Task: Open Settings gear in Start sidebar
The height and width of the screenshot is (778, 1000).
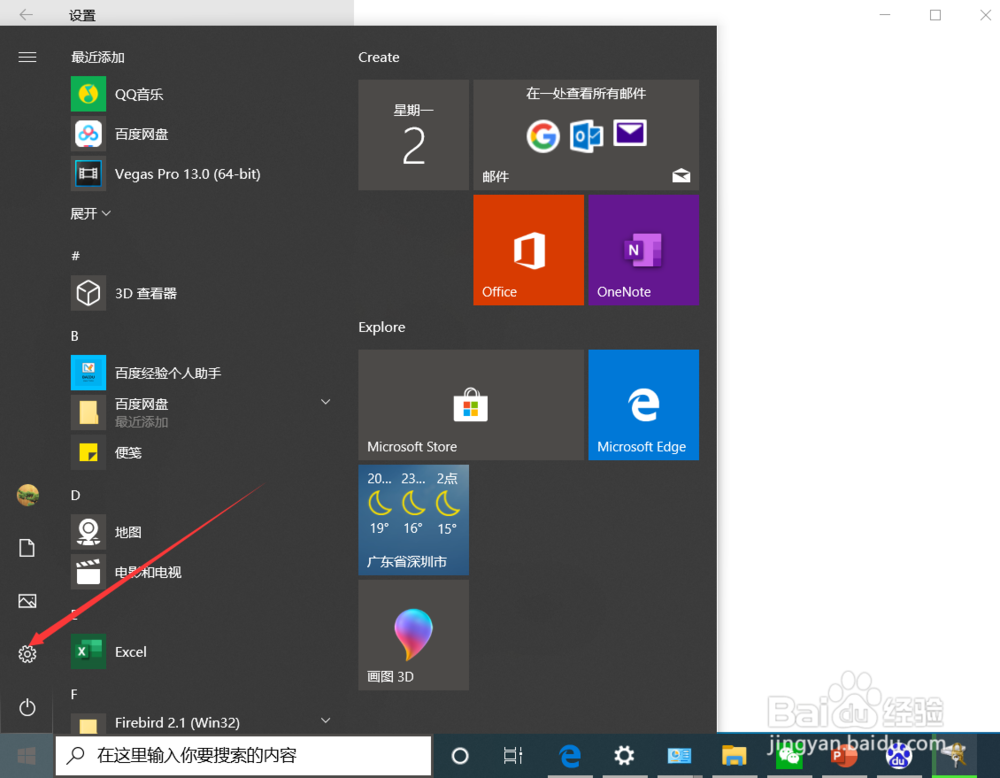Action: 27,654
